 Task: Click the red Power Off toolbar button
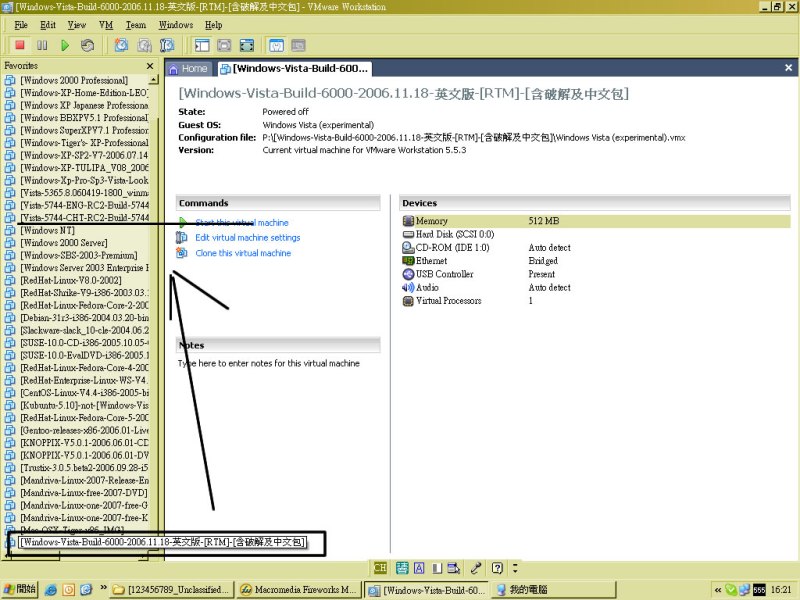click(20, 45)
